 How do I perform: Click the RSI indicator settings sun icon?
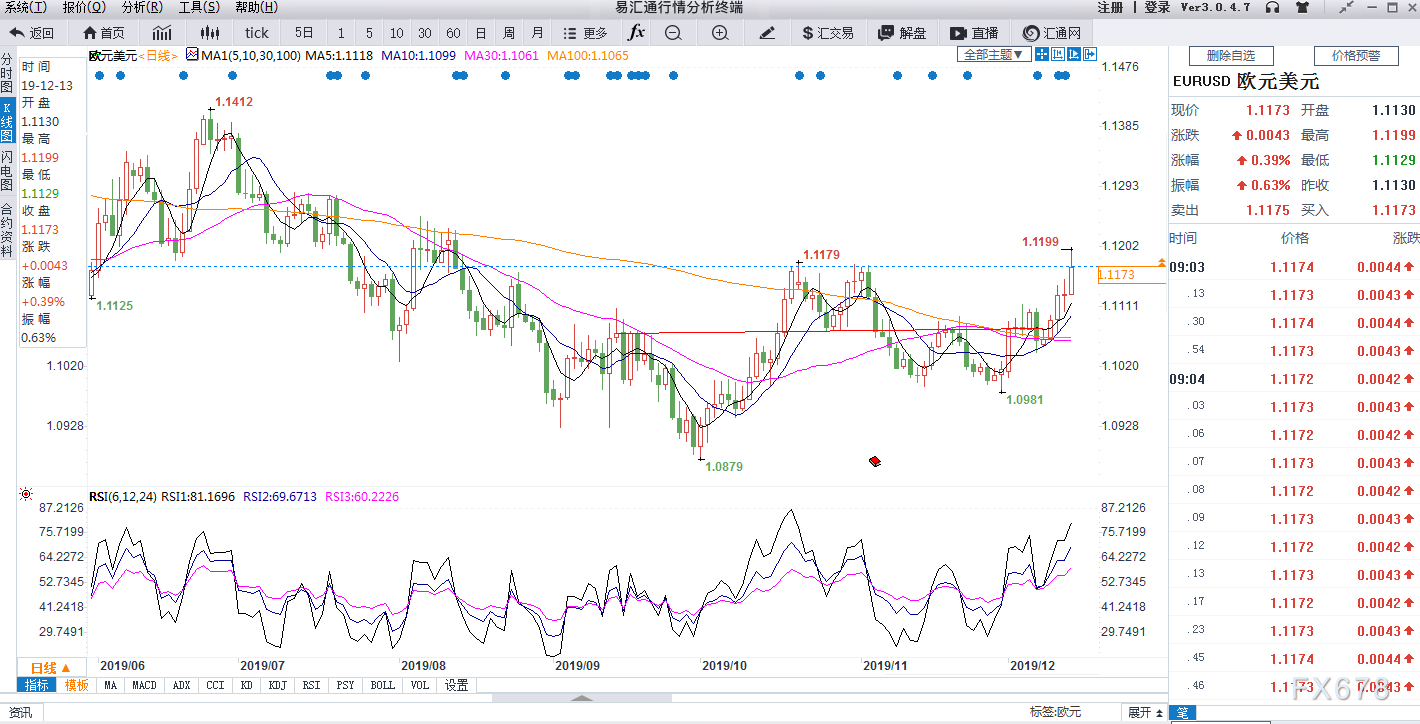coord(25,495)
